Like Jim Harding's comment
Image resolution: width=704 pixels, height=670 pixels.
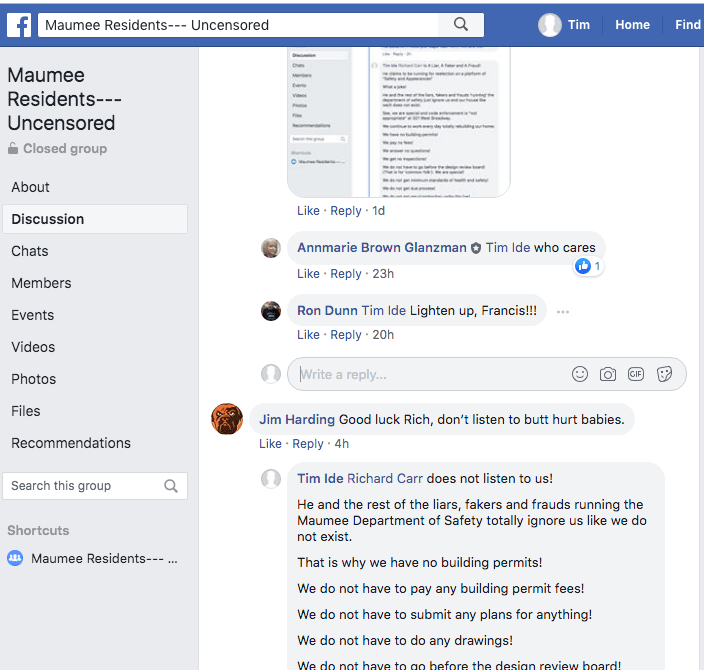pos(270,444)
